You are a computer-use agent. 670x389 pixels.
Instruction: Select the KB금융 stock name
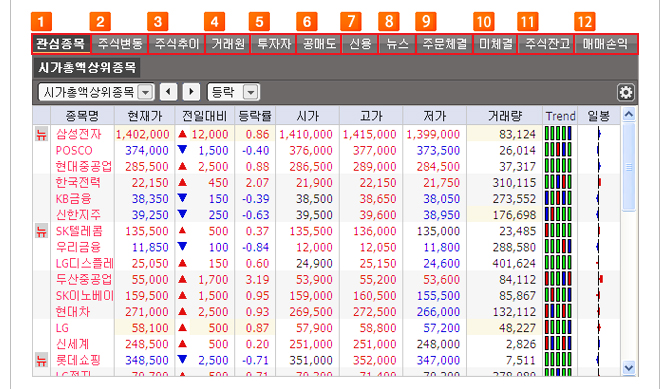tap(73, 199)
